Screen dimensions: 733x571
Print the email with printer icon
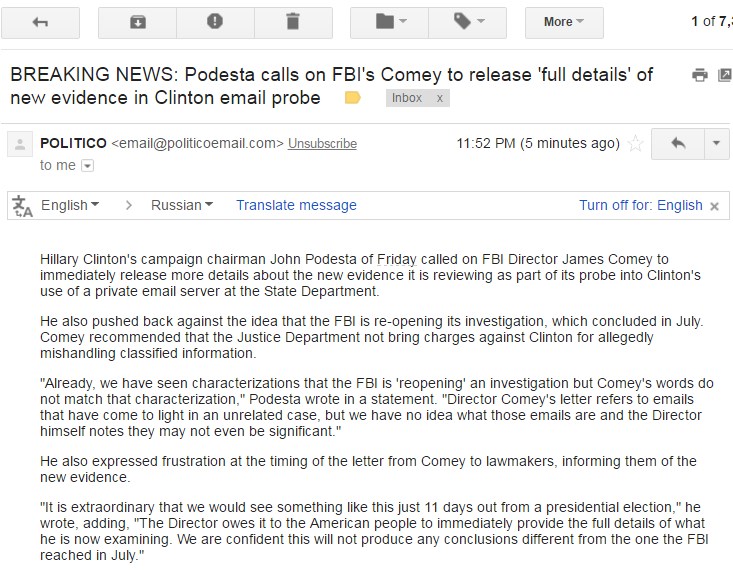[x=700, y=75]
